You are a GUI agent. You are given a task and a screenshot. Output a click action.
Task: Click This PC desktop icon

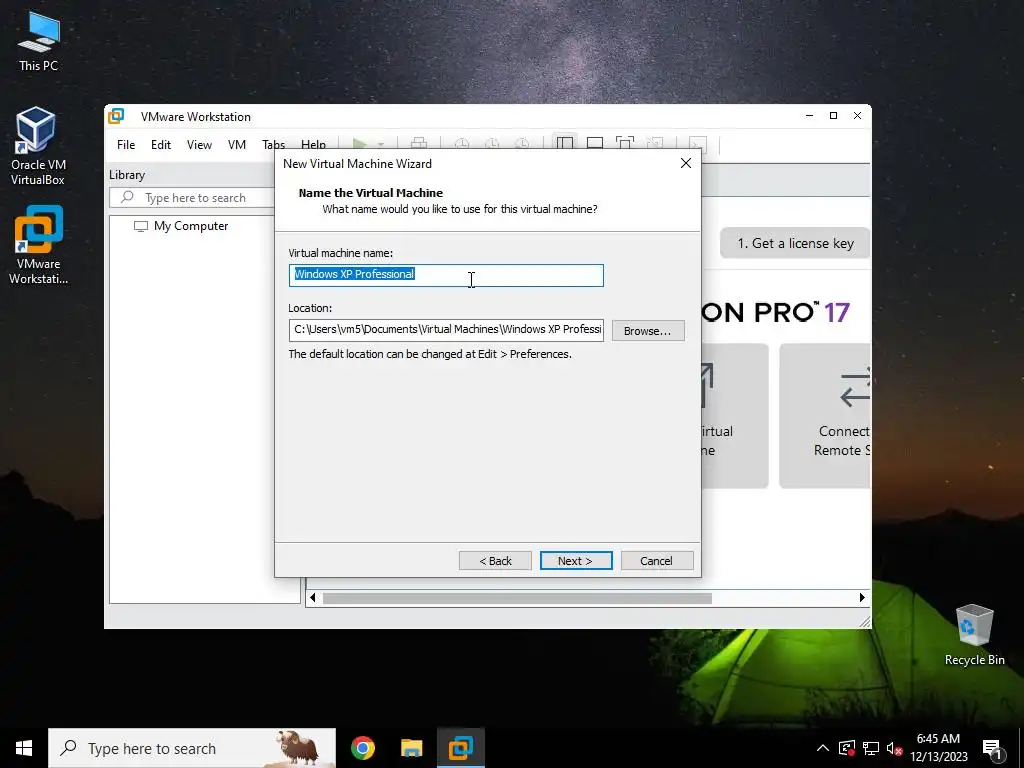tap(39, 40)
